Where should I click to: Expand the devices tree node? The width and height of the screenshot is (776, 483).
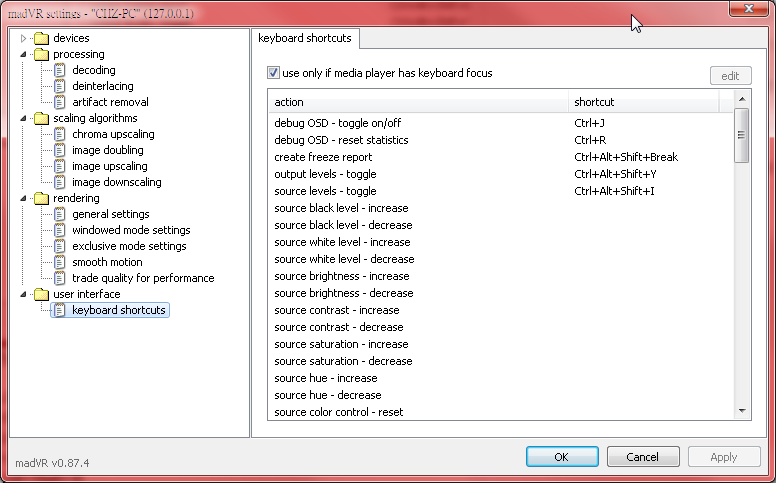coord(24,38)
